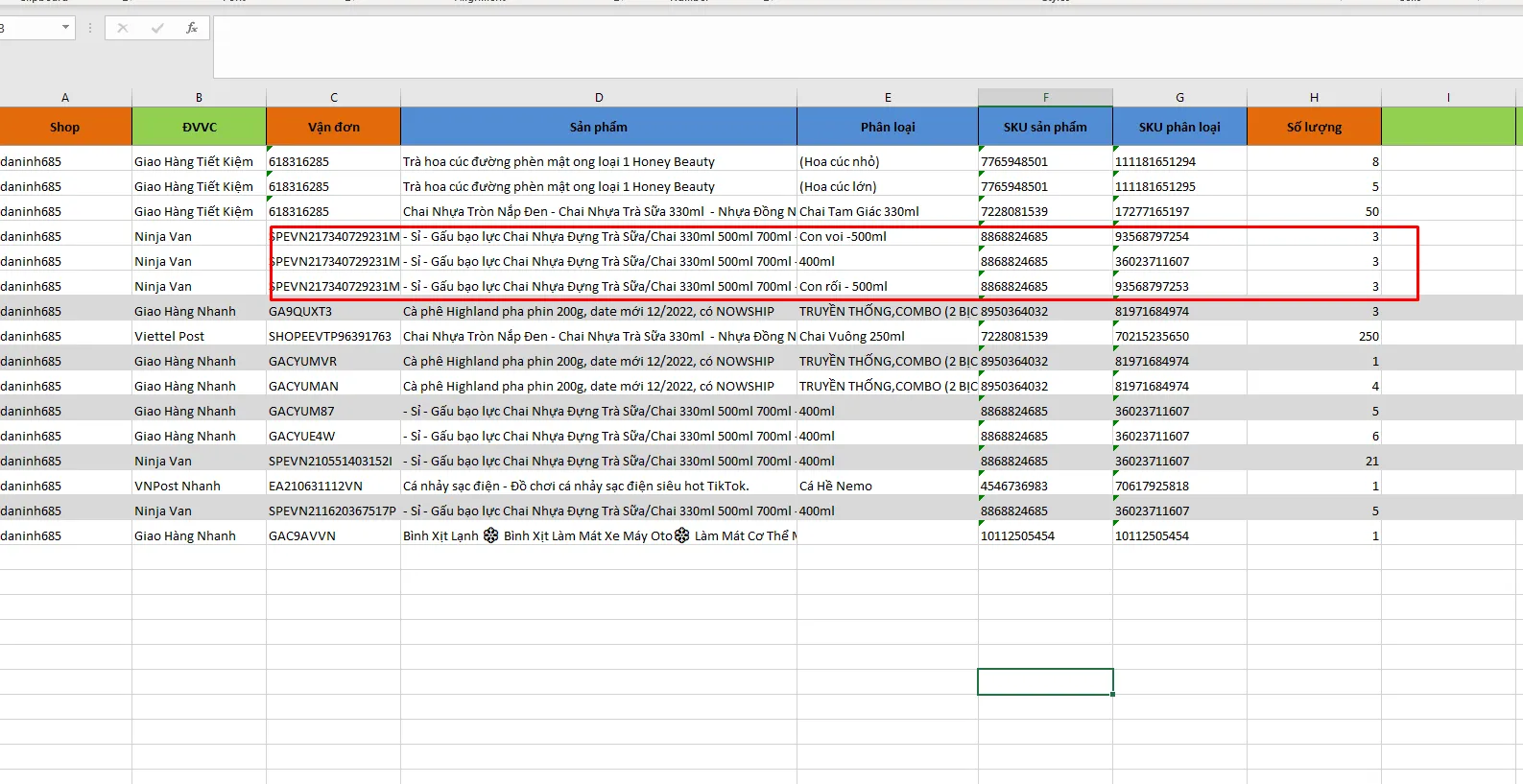
Task: Select the 'SKU sản phẩm' header cell
Action: pyautogui.click(x=1046, y=127)
